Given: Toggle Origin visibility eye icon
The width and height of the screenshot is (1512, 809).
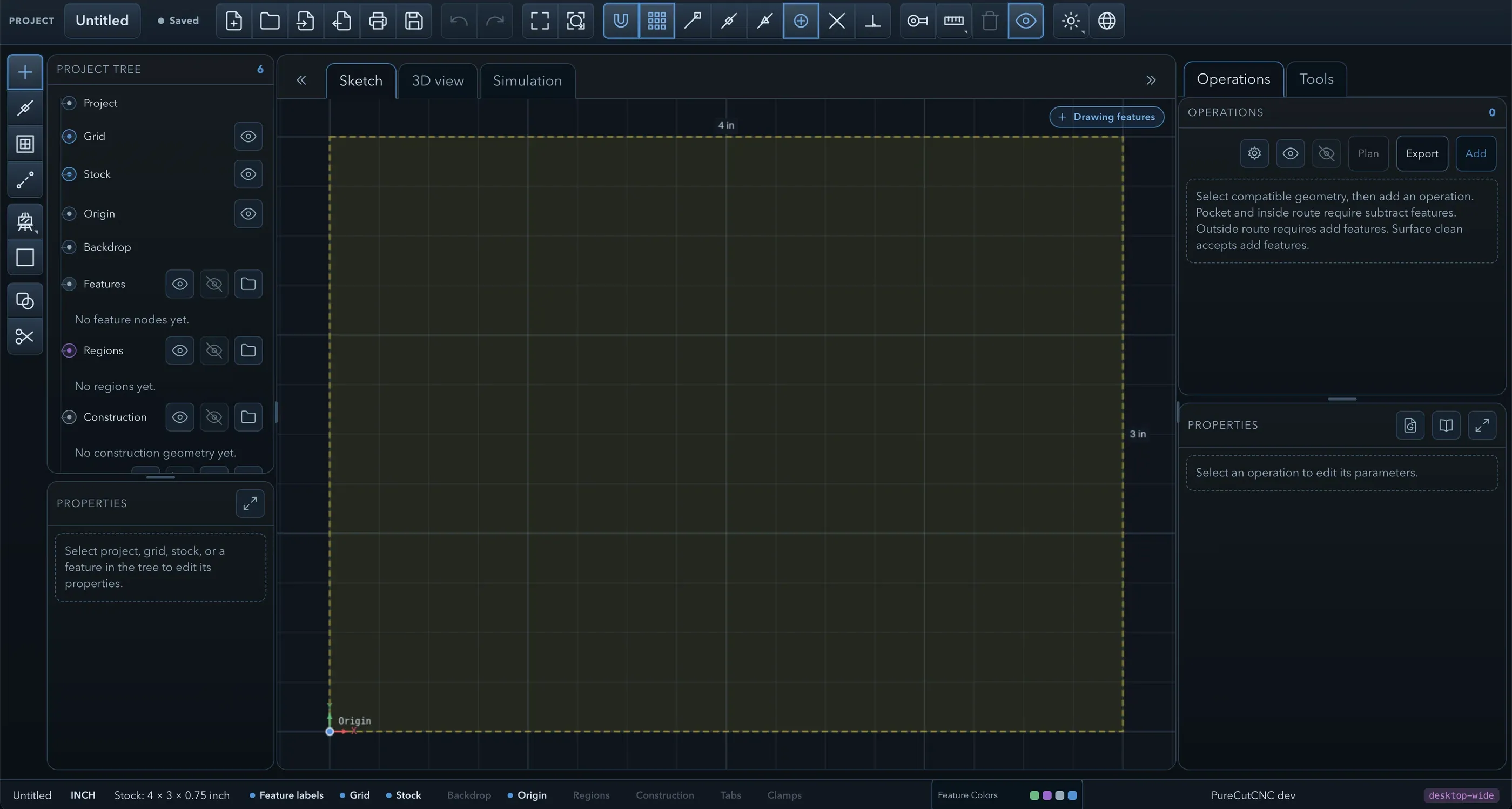Looking at the screenshot, I should pyautogui.click(x=248, y=213).
